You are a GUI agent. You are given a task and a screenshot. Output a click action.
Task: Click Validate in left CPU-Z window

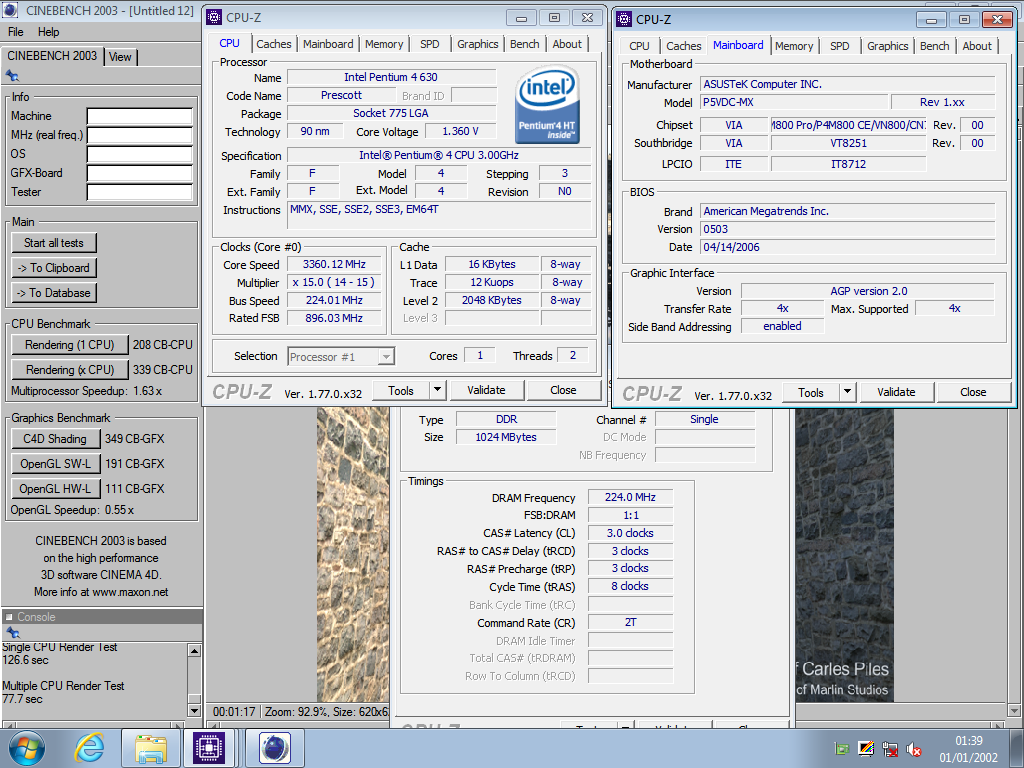tap(487, 390)
